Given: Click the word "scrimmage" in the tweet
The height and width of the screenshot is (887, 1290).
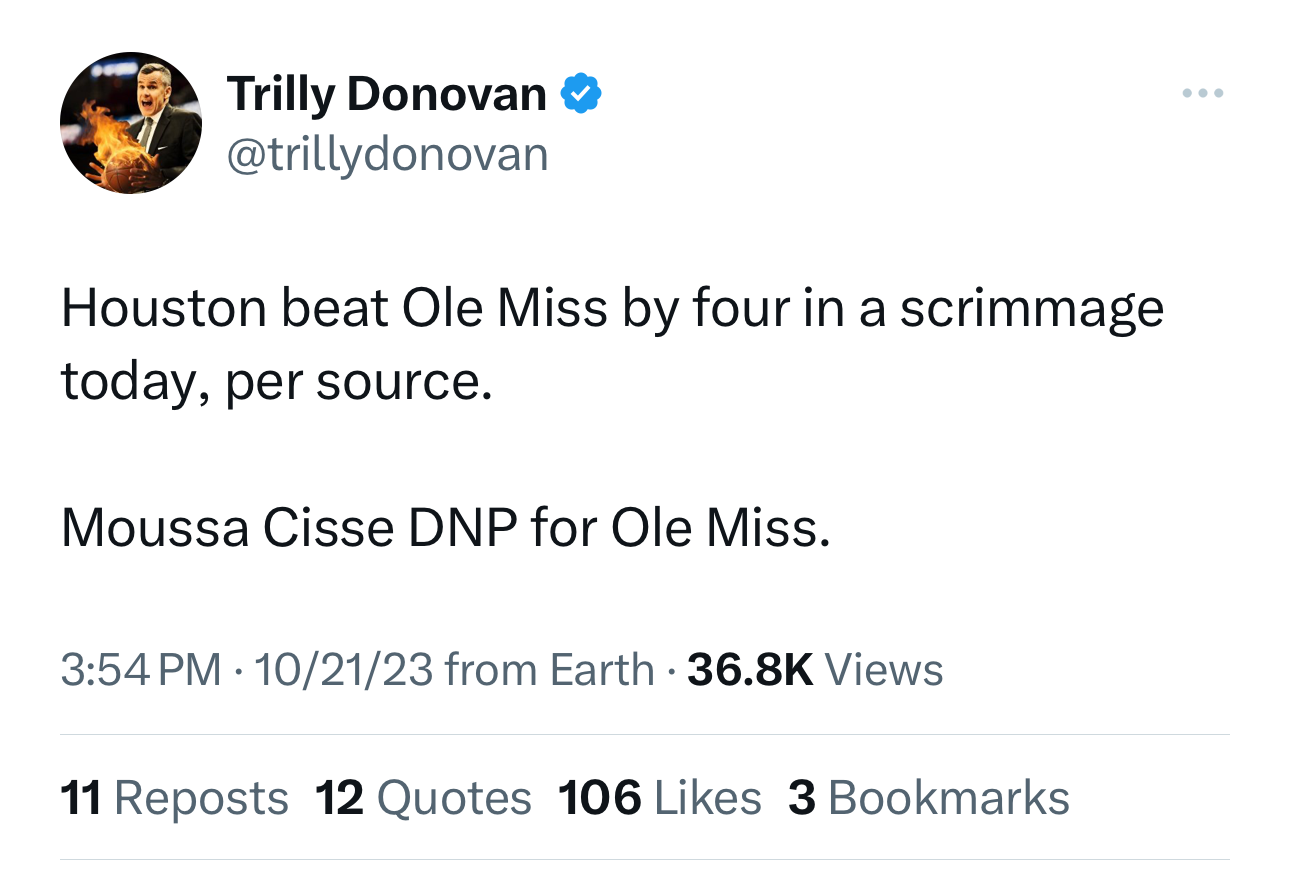Looking at the screenshot, I should (x=1031, y=310).
